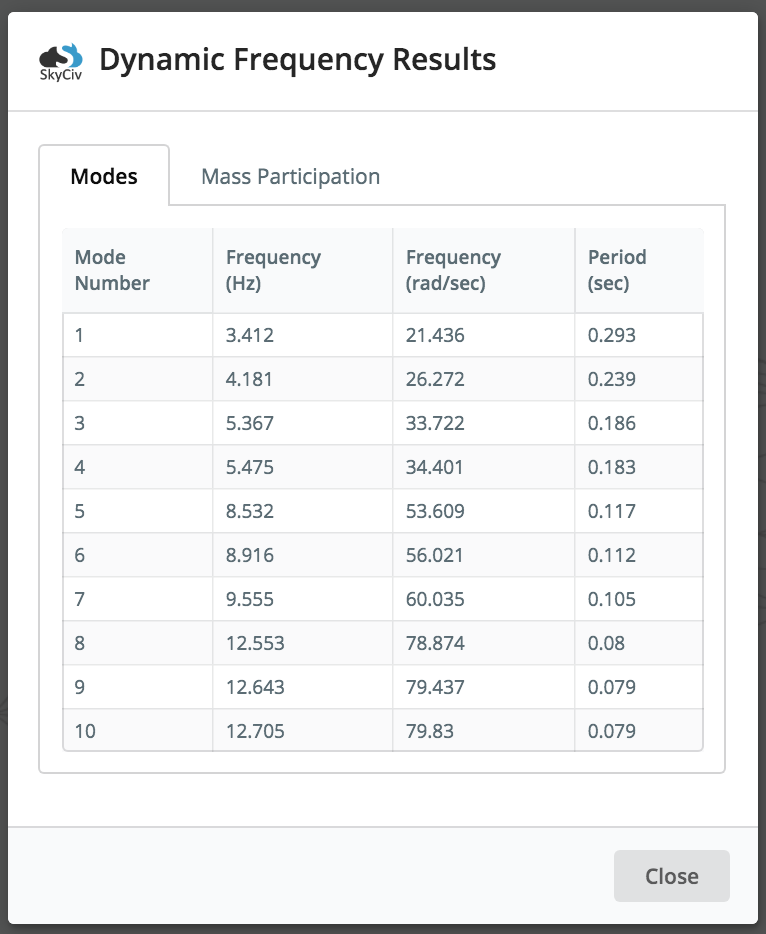Click the SkyCiv text under the logo
Viewport: 766px width, 934px height.
60,76
